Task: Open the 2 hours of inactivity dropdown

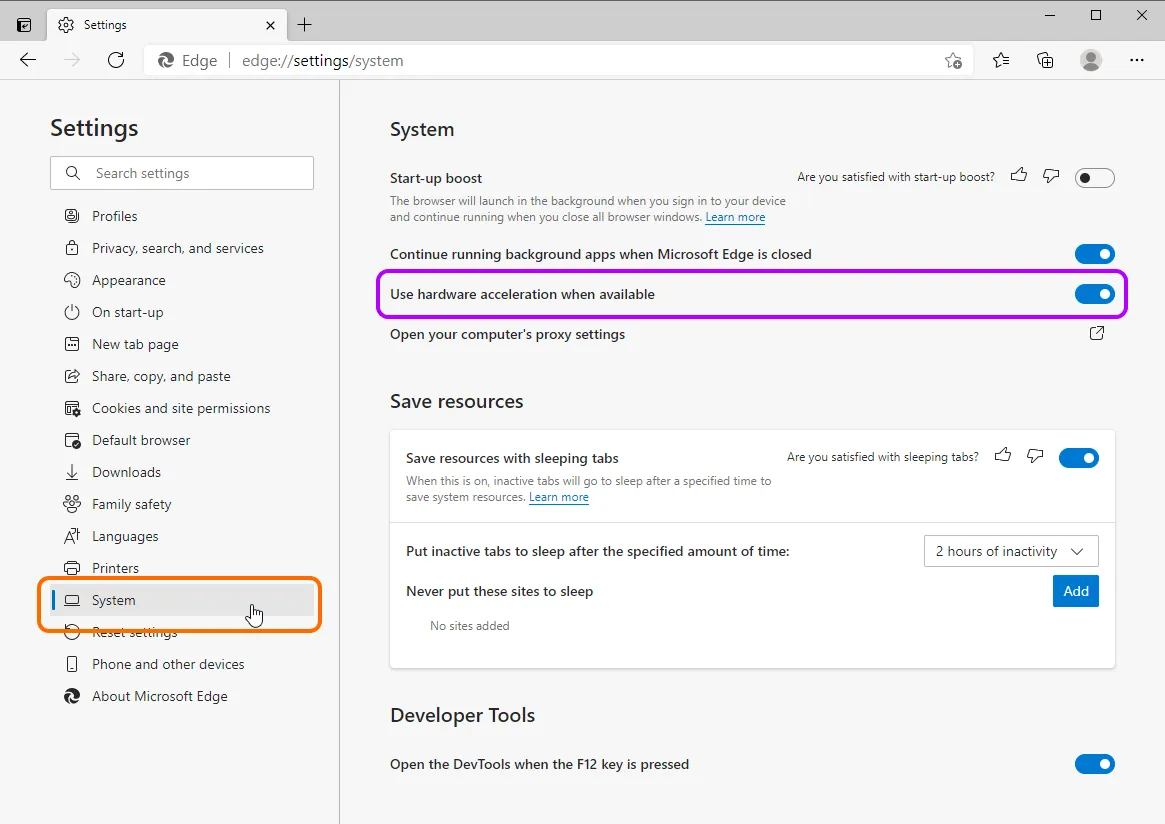Action: [1010, 551]
